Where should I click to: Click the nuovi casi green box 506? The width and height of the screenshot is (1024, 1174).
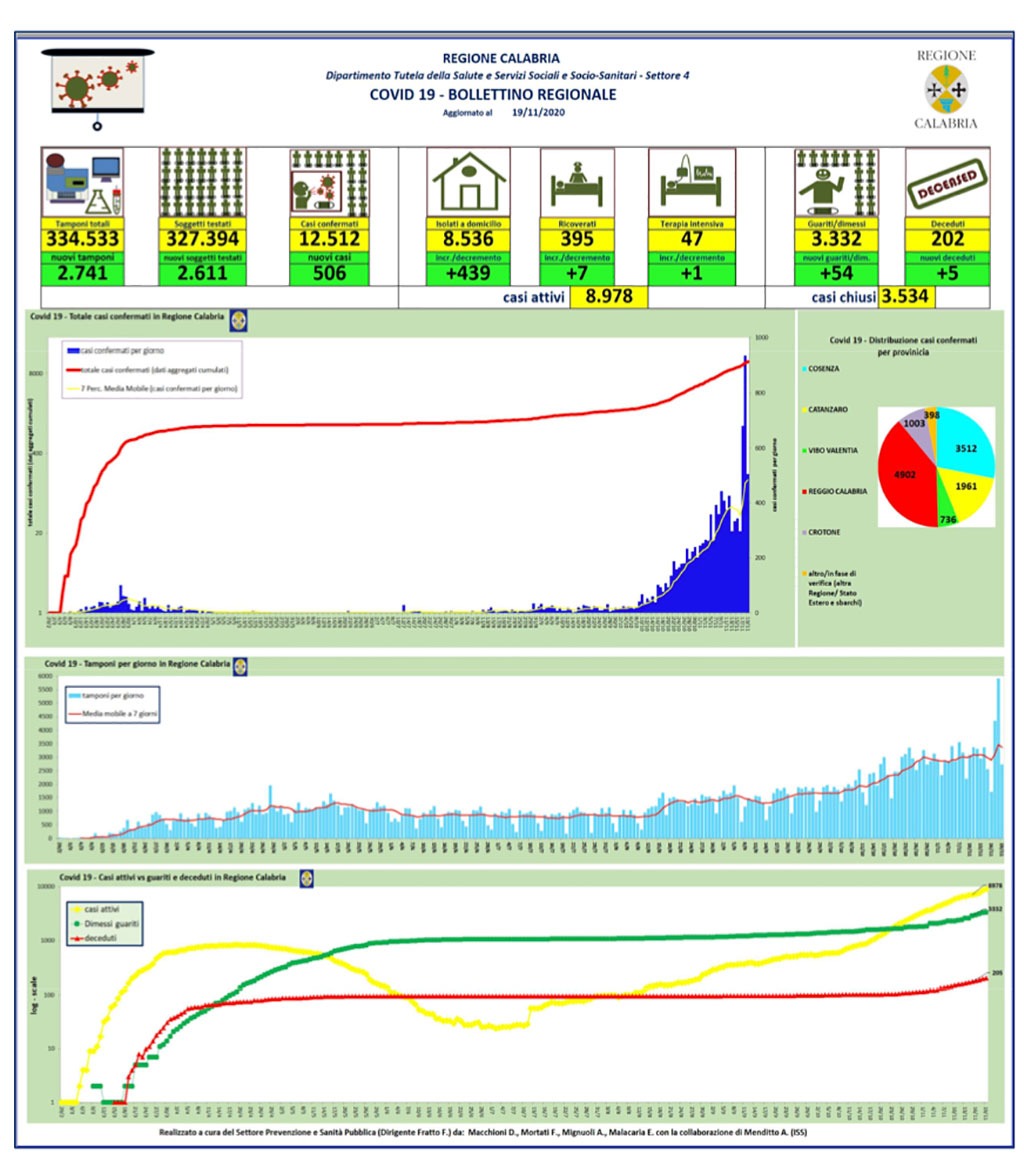pos(329,273)
